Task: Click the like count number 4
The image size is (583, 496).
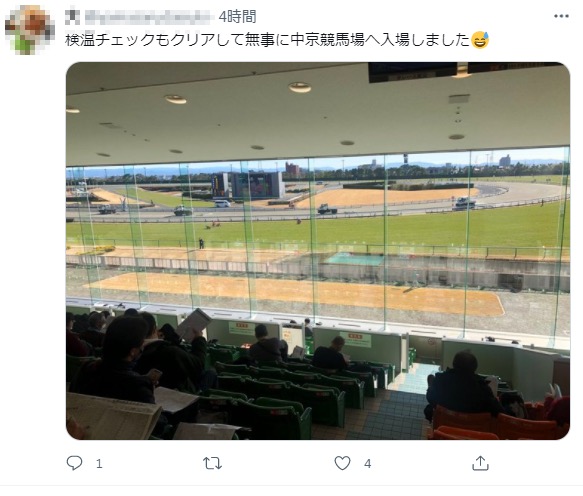Action: [x=367, y=464]
